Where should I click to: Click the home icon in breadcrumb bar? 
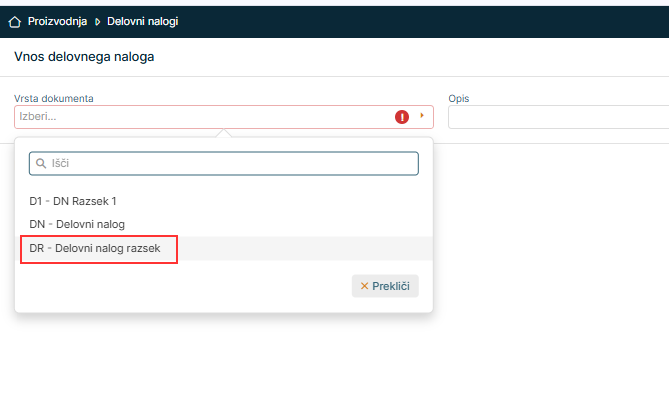[14, 20]
